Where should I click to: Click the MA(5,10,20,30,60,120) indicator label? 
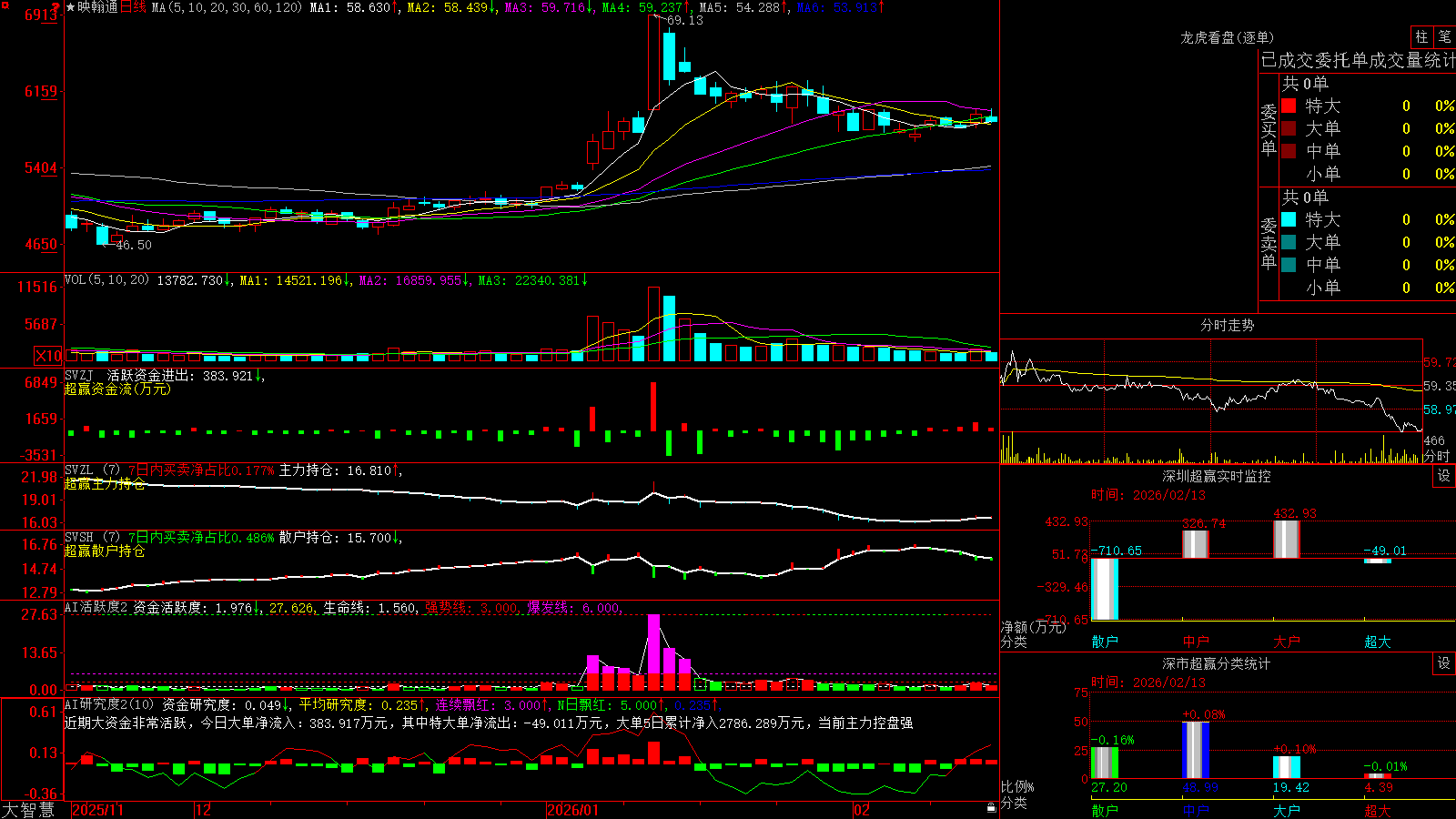point(227,7)
